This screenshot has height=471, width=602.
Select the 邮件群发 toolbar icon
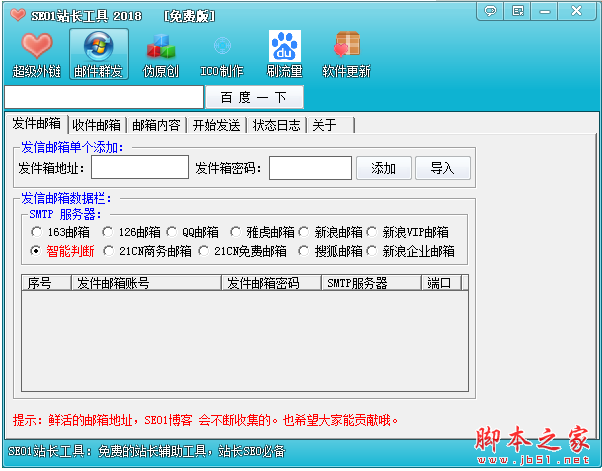(99, 54)
